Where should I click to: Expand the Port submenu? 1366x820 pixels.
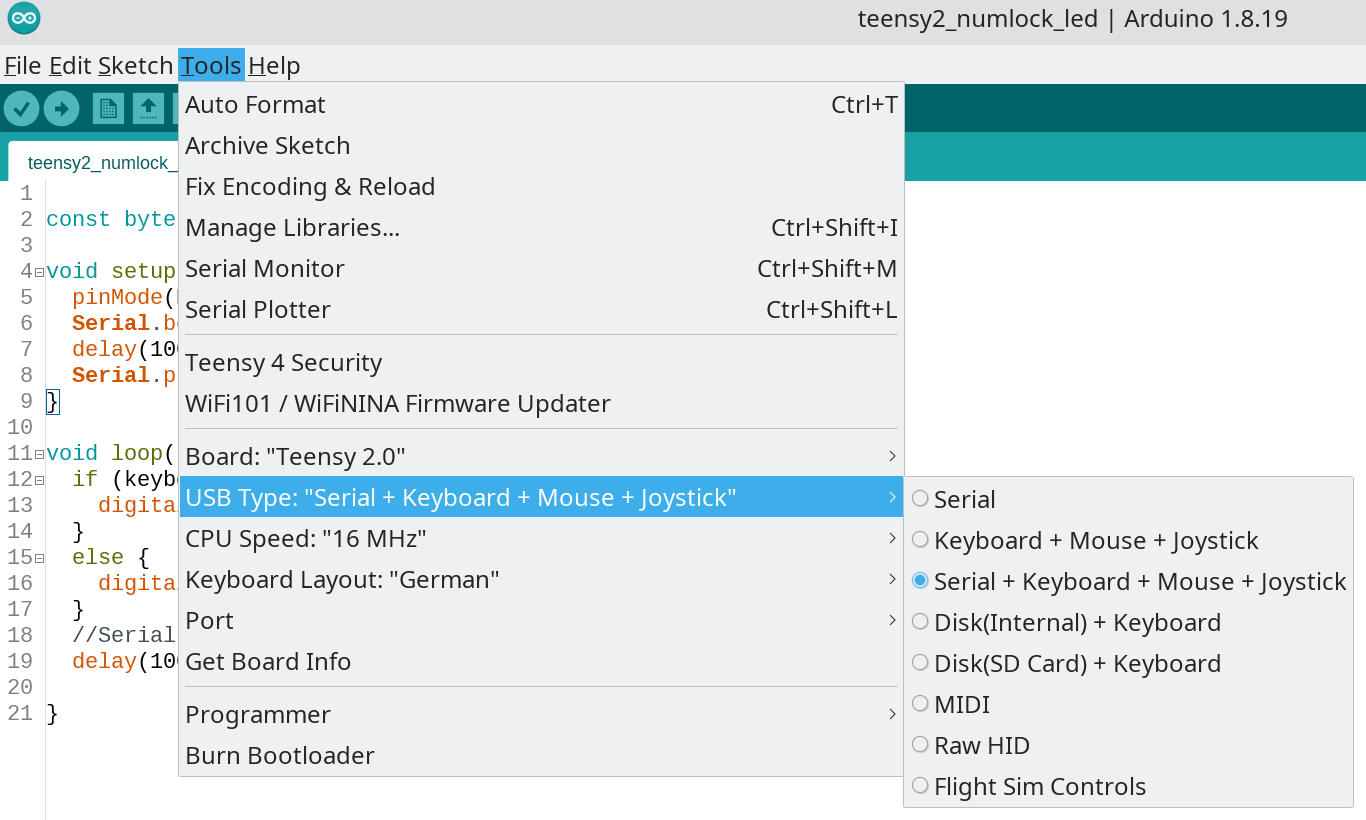[x=541, y=620]
